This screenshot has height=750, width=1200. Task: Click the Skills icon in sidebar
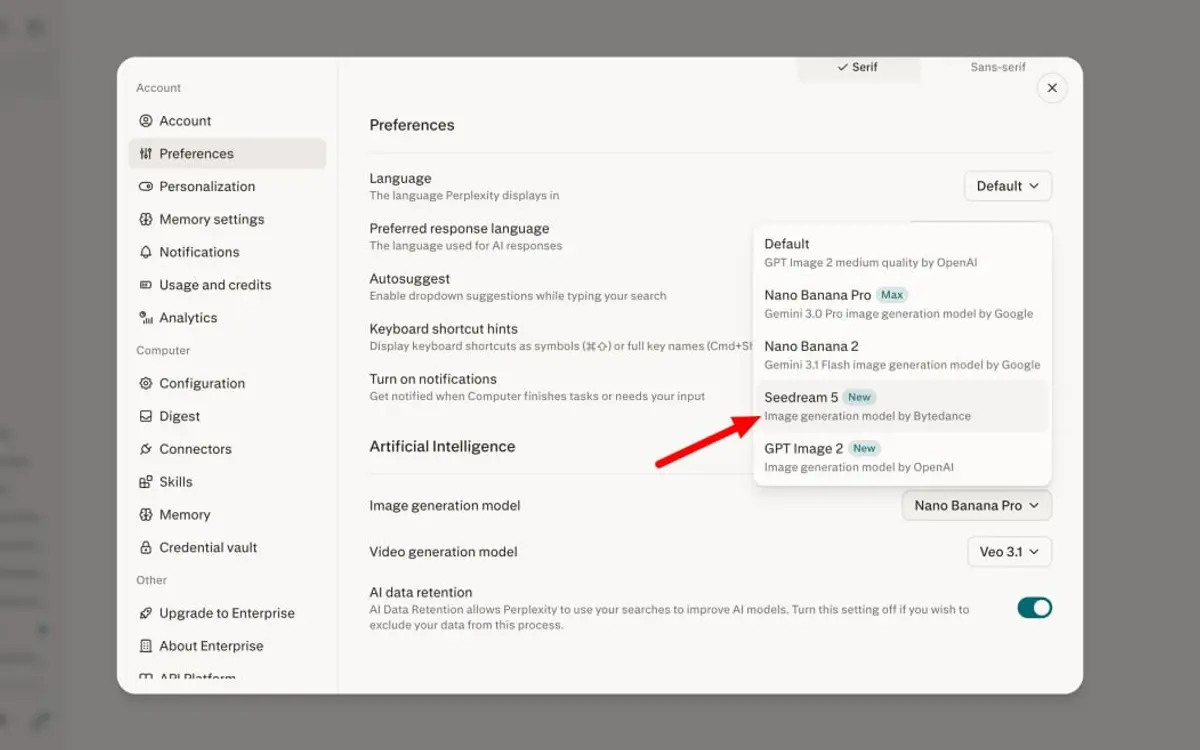point(146,482)
